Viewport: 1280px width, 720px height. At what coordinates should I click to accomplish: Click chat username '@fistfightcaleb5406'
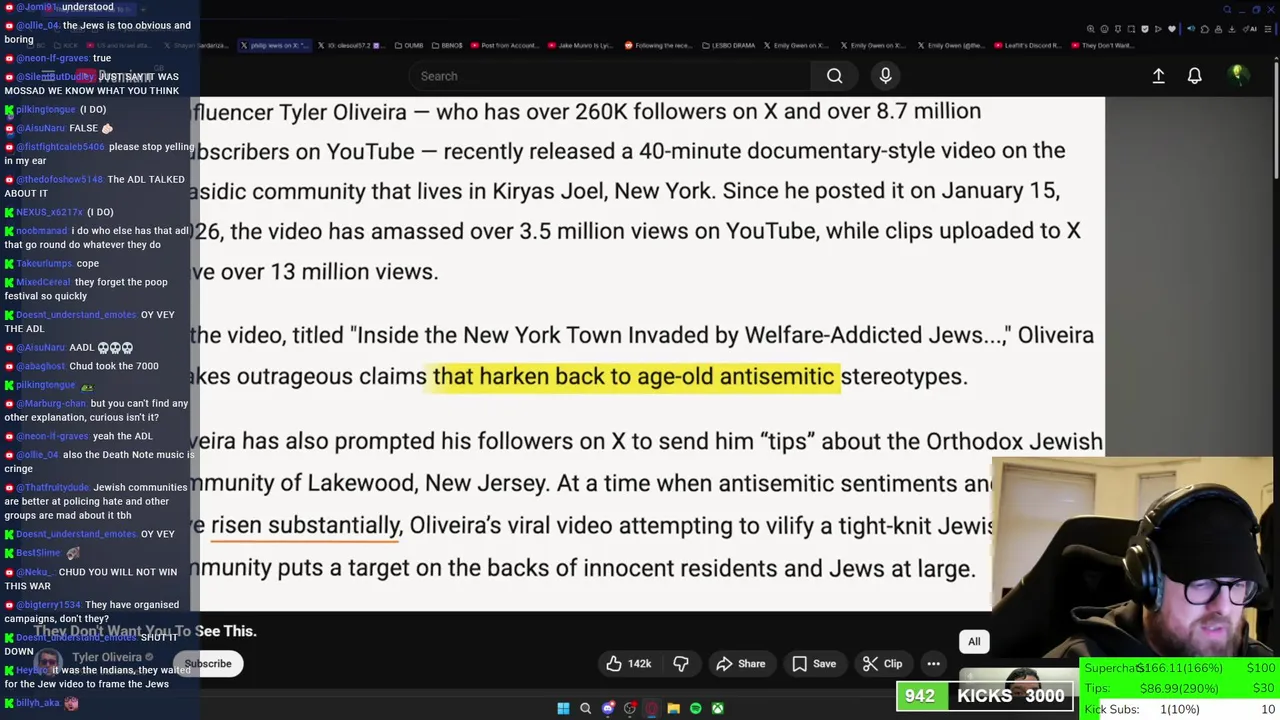[60, 147]
